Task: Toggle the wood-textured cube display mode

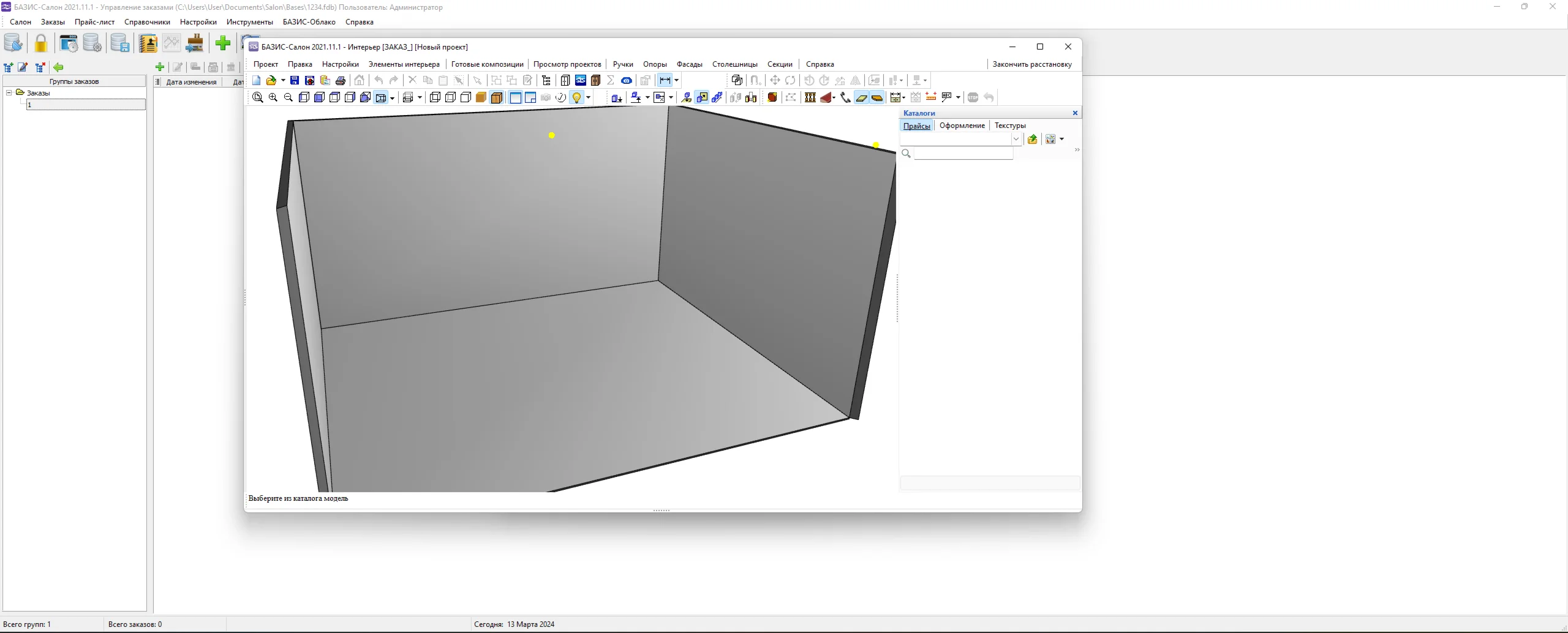Action: click(x=497, y=97)
